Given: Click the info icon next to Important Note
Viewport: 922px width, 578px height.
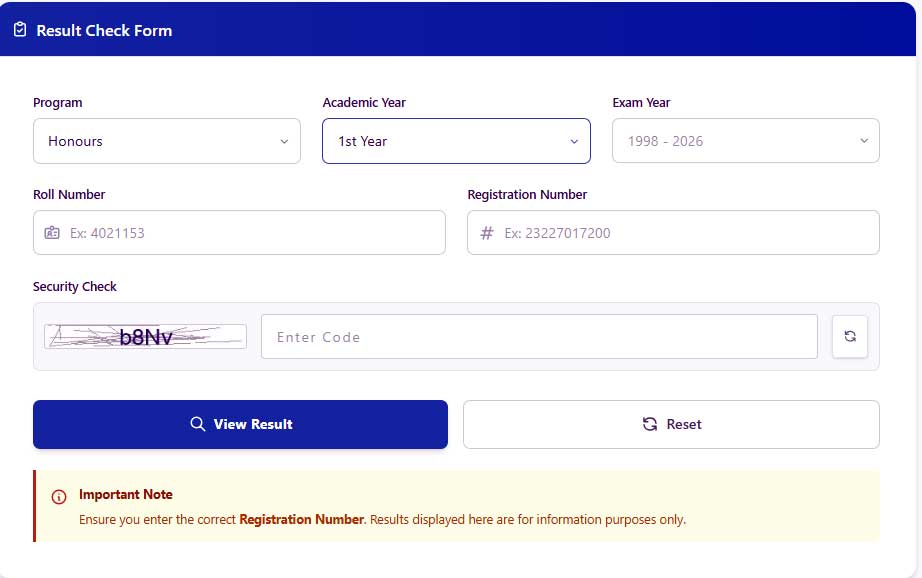Looking at the screenshot, I should pyautogui.click(x=58, y=496).
